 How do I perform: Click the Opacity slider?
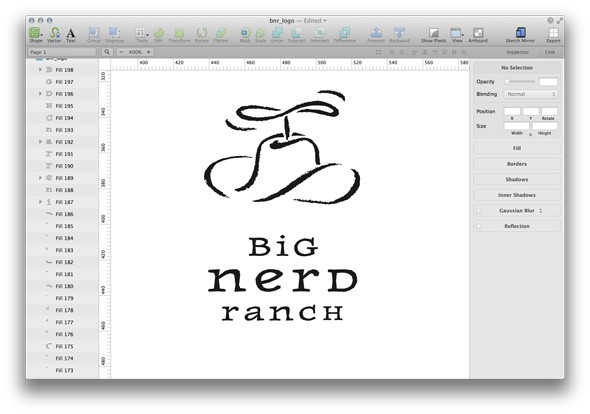tap(520, 82)
